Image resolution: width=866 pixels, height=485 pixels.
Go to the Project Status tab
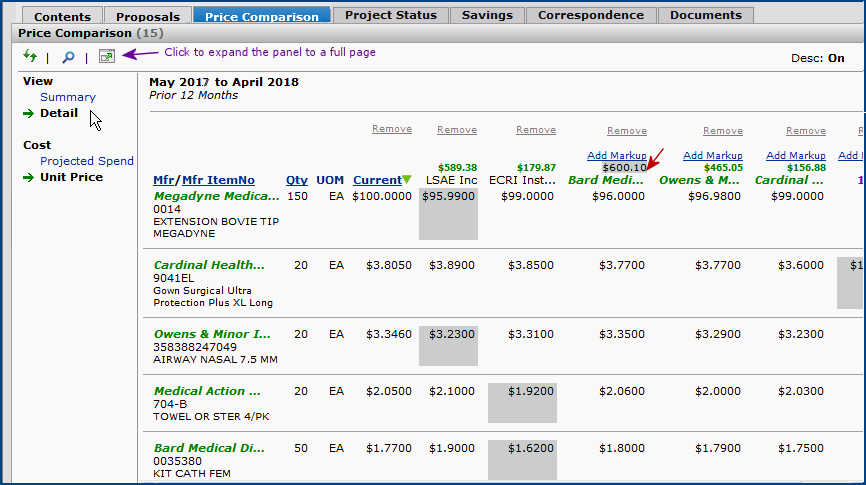click(x=390, y=15)
